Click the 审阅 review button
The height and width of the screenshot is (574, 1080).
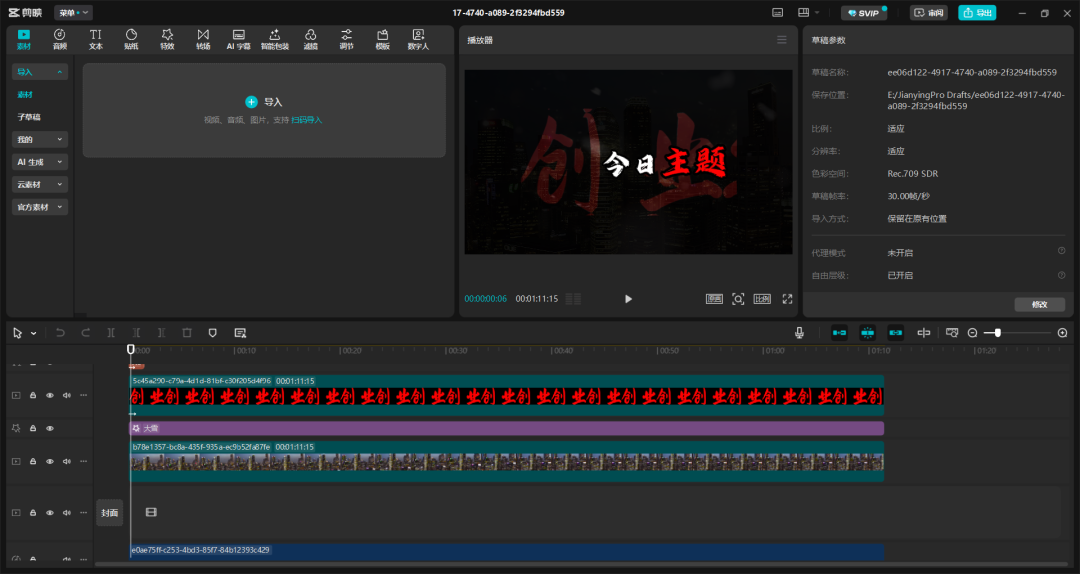929,12
